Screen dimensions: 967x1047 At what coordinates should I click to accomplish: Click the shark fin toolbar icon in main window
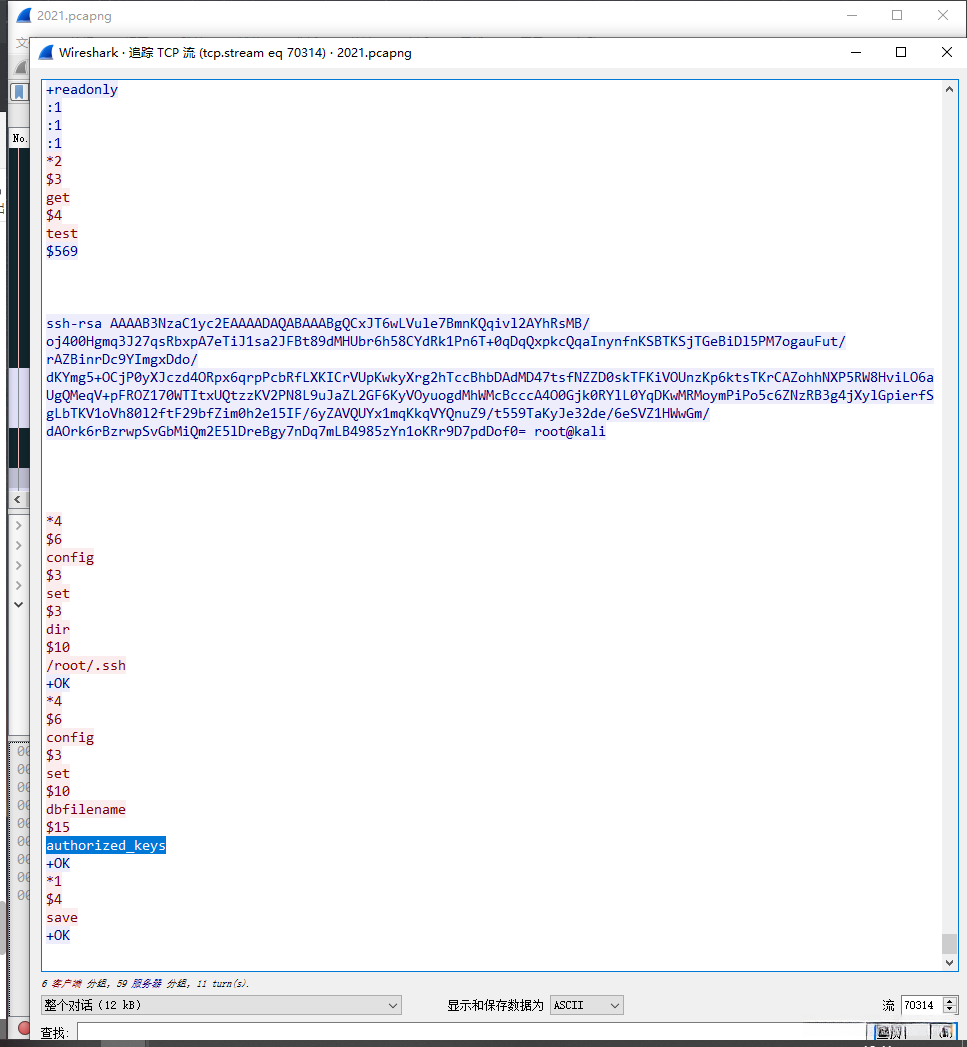pos(22,67)
